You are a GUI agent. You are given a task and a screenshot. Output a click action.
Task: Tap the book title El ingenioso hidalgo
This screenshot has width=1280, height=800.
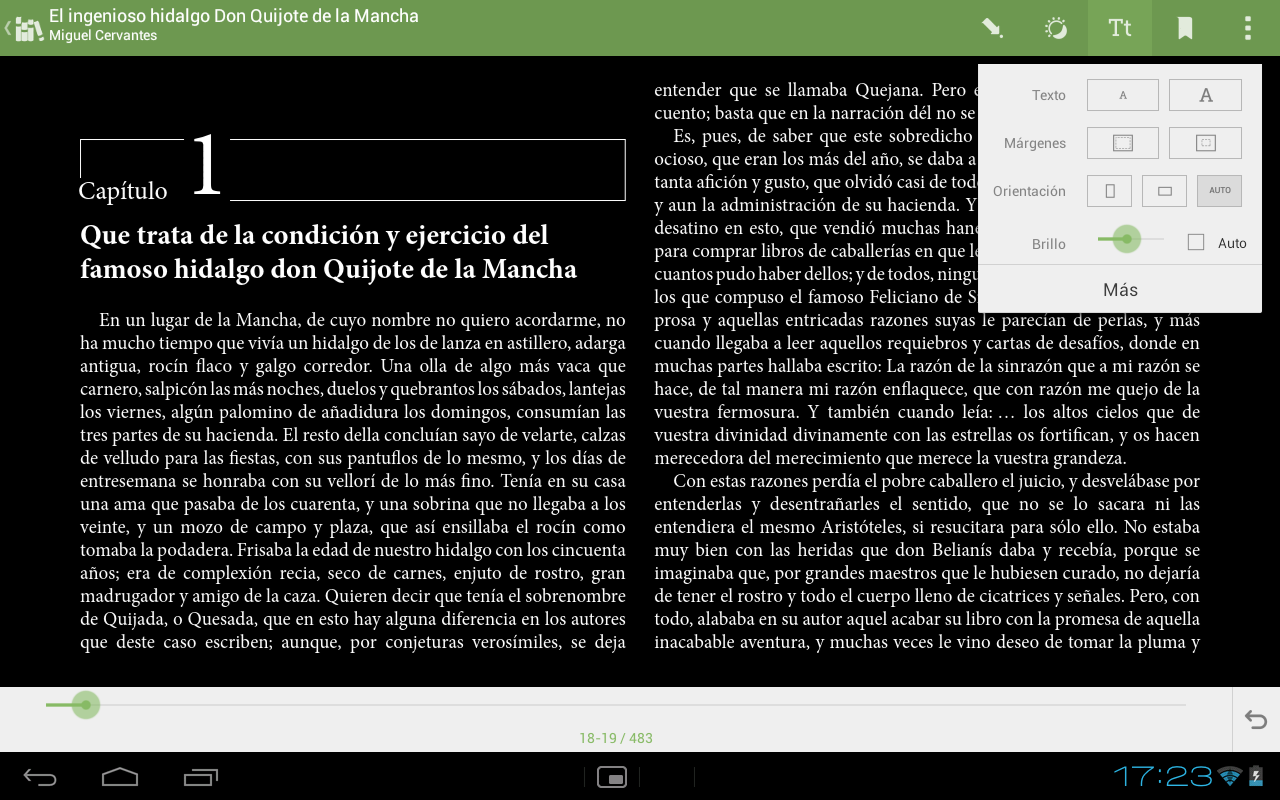(x=234, y=16)
